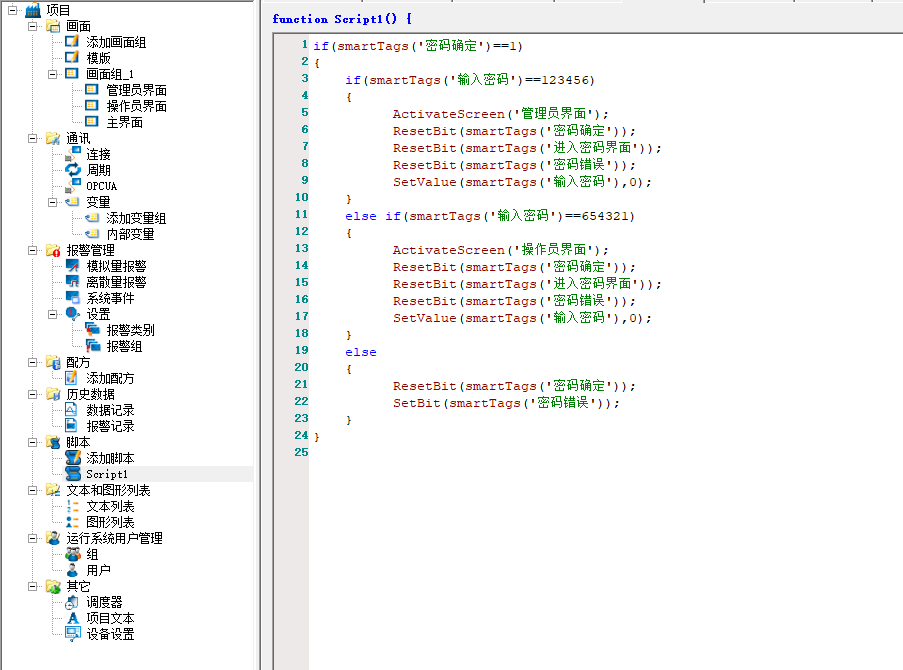Click line 22 SetBit 密码错误 code

[506, 403]
